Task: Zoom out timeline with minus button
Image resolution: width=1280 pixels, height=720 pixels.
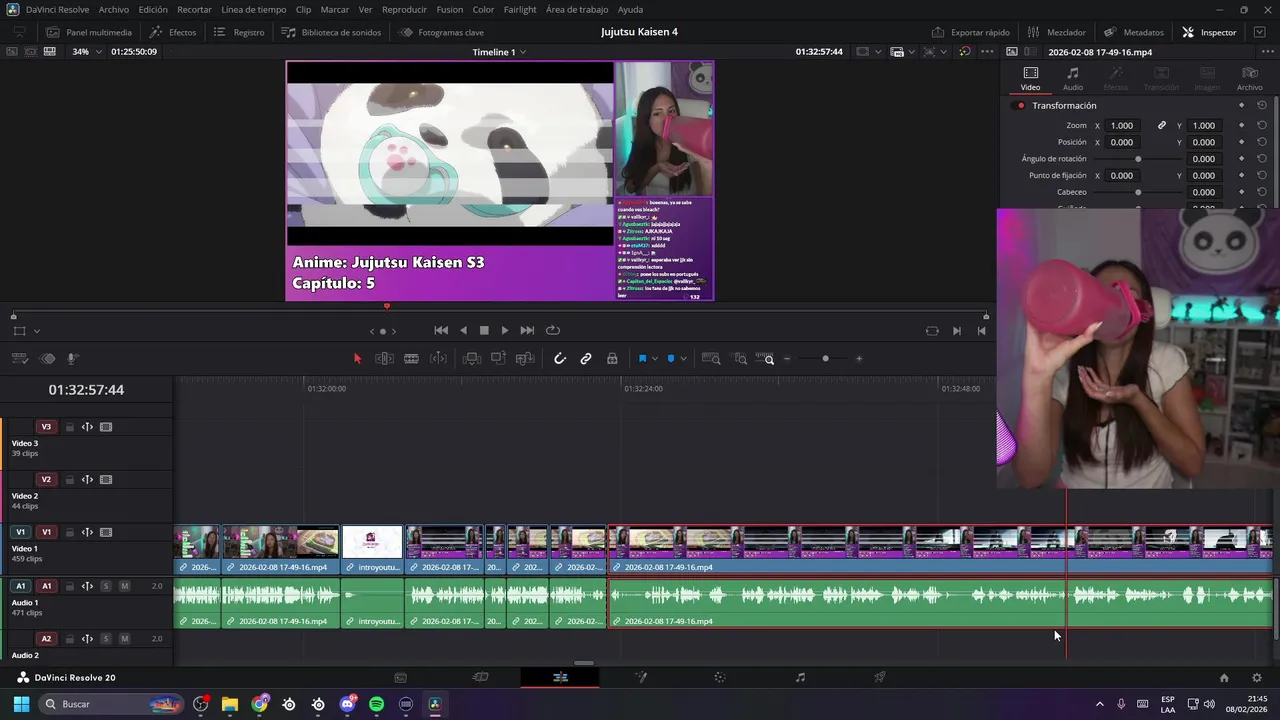Action: click(x=787, y=358)
